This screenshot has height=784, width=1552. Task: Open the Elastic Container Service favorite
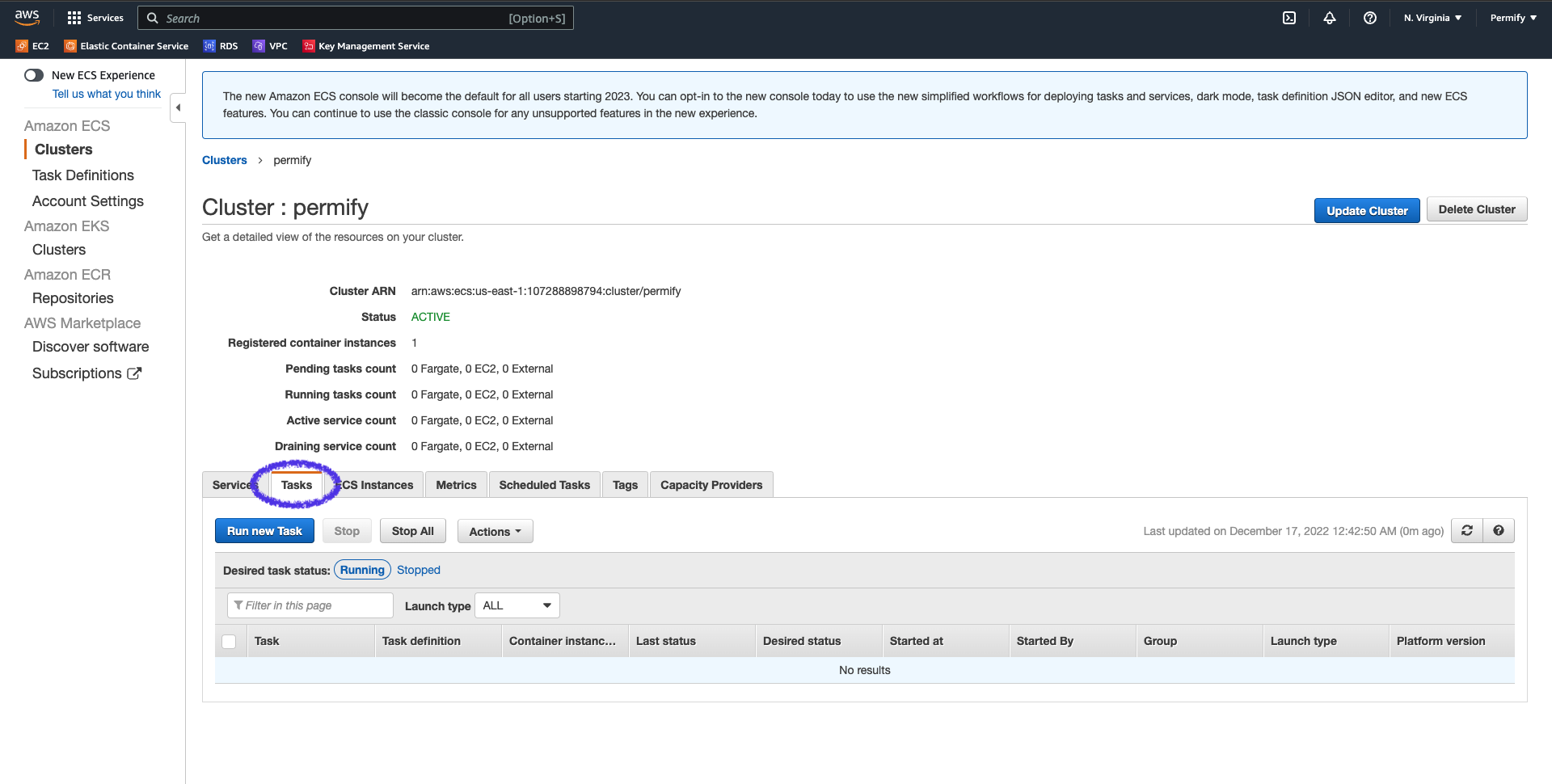[x=126, y=46]
